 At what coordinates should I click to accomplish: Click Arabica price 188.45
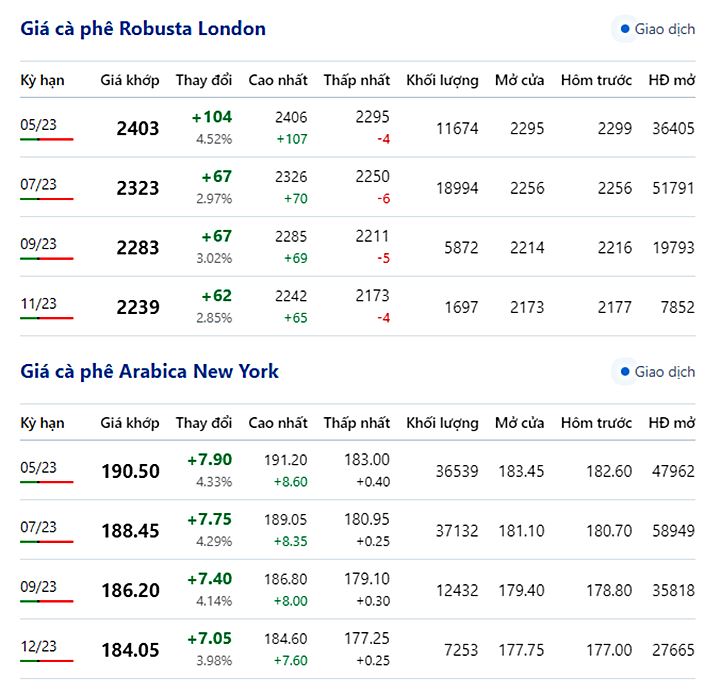pos(130,530)
